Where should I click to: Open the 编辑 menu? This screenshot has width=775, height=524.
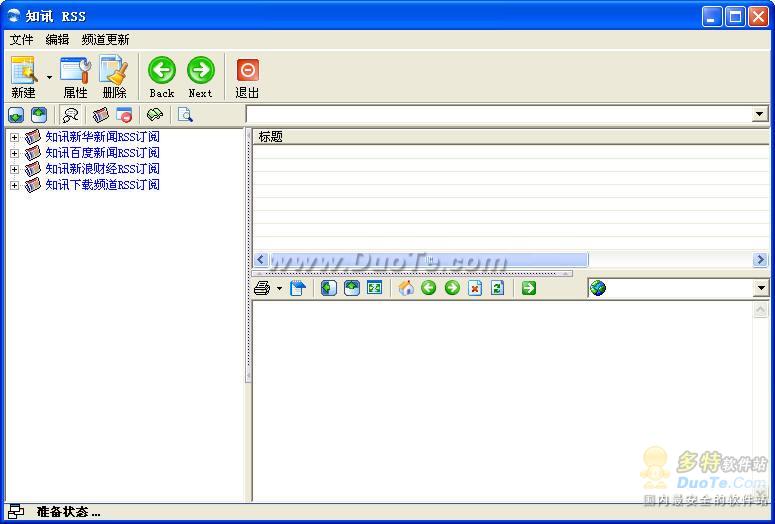57,40
